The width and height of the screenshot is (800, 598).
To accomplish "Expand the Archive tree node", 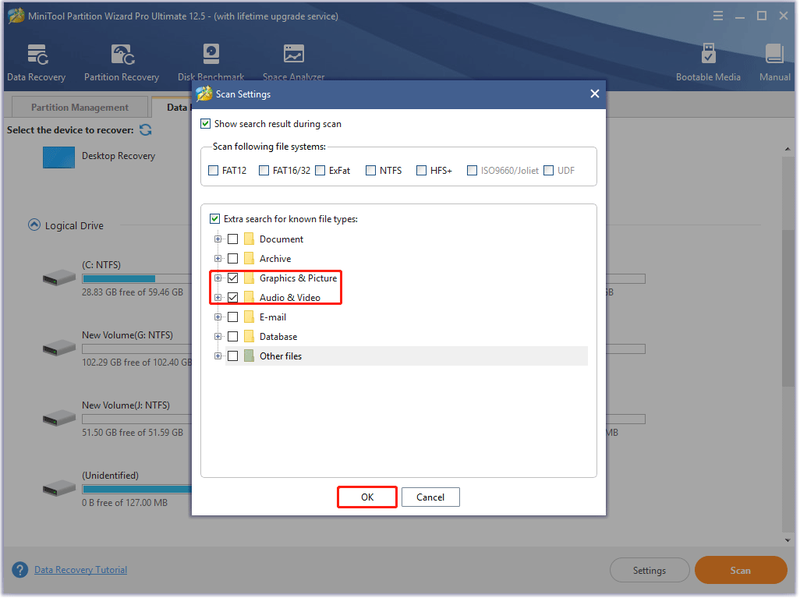I will click(218, 258).
